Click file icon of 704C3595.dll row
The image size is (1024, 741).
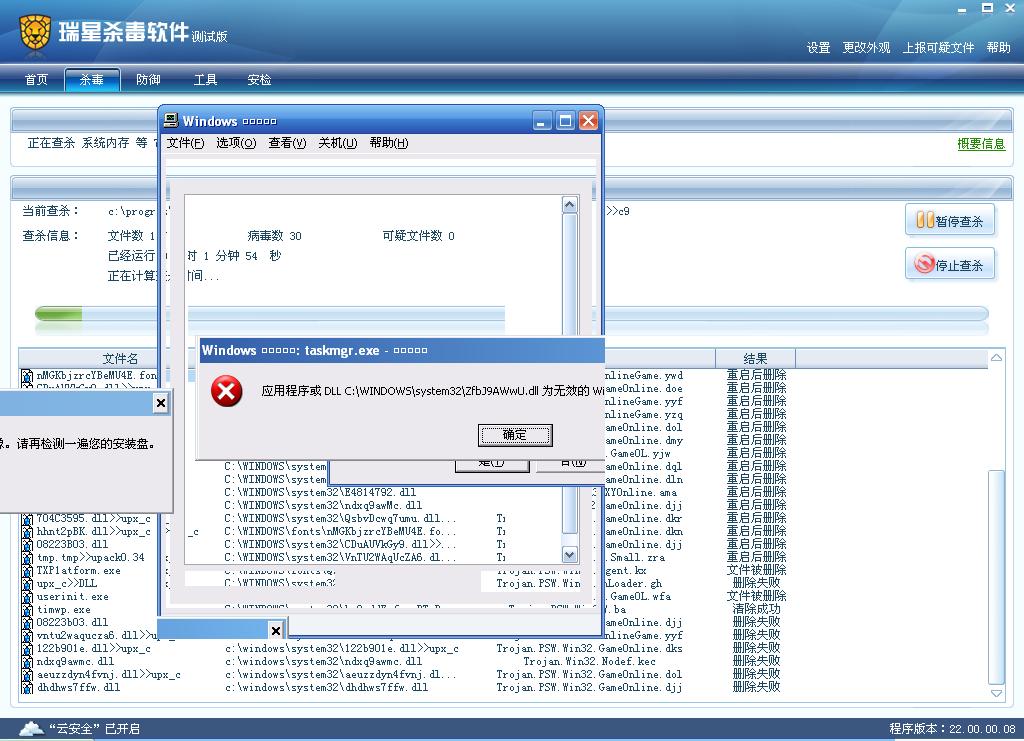click(x=27, y=520)
